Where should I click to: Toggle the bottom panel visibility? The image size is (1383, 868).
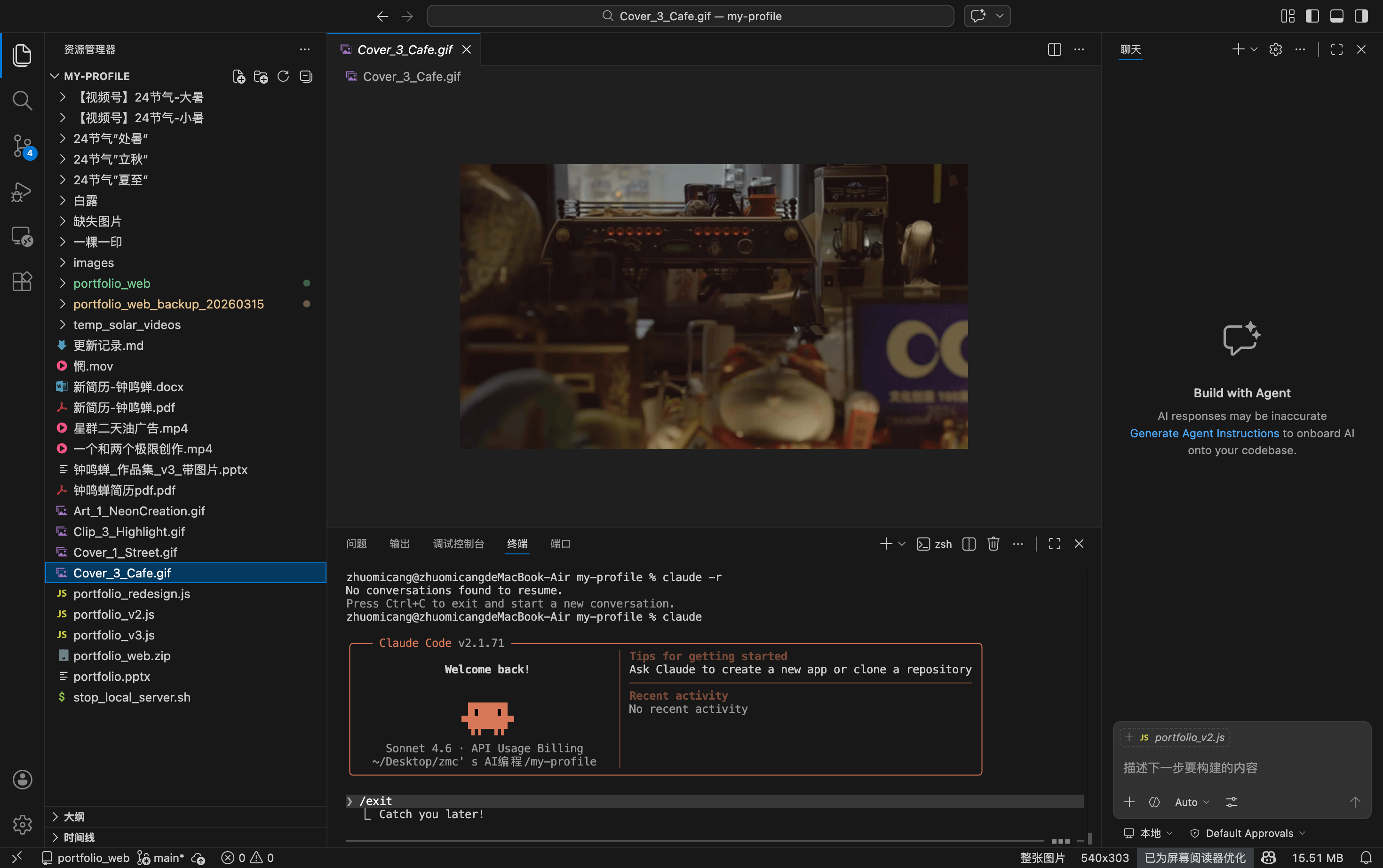1336,16
